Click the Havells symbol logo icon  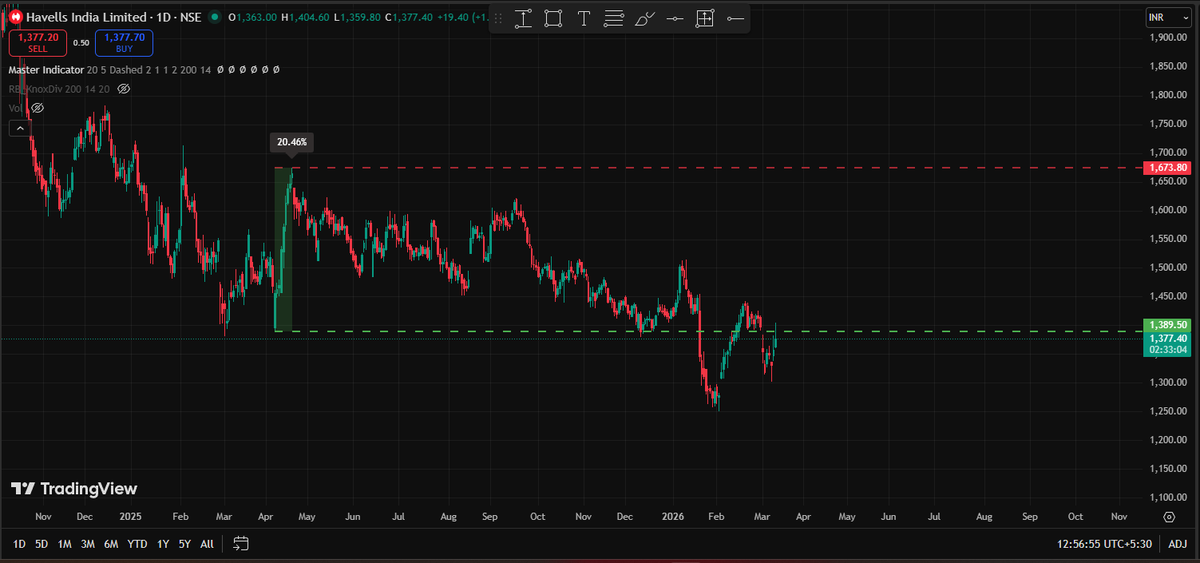click(x=16, y=17)
